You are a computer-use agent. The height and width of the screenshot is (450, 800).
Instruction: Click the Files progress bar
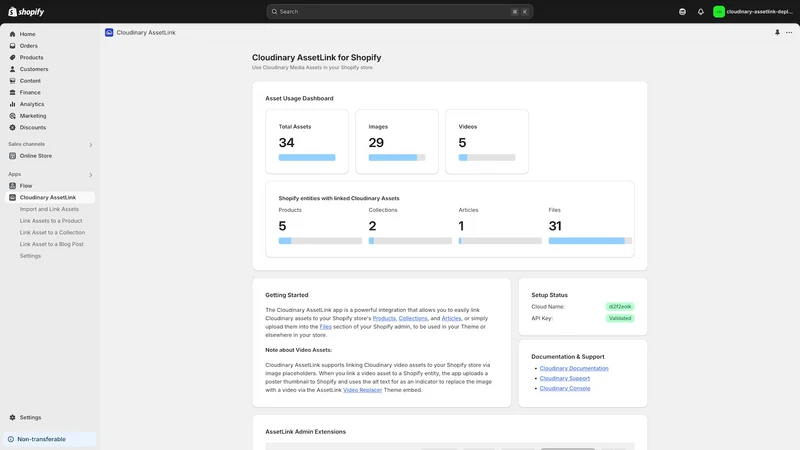(590, 241)
